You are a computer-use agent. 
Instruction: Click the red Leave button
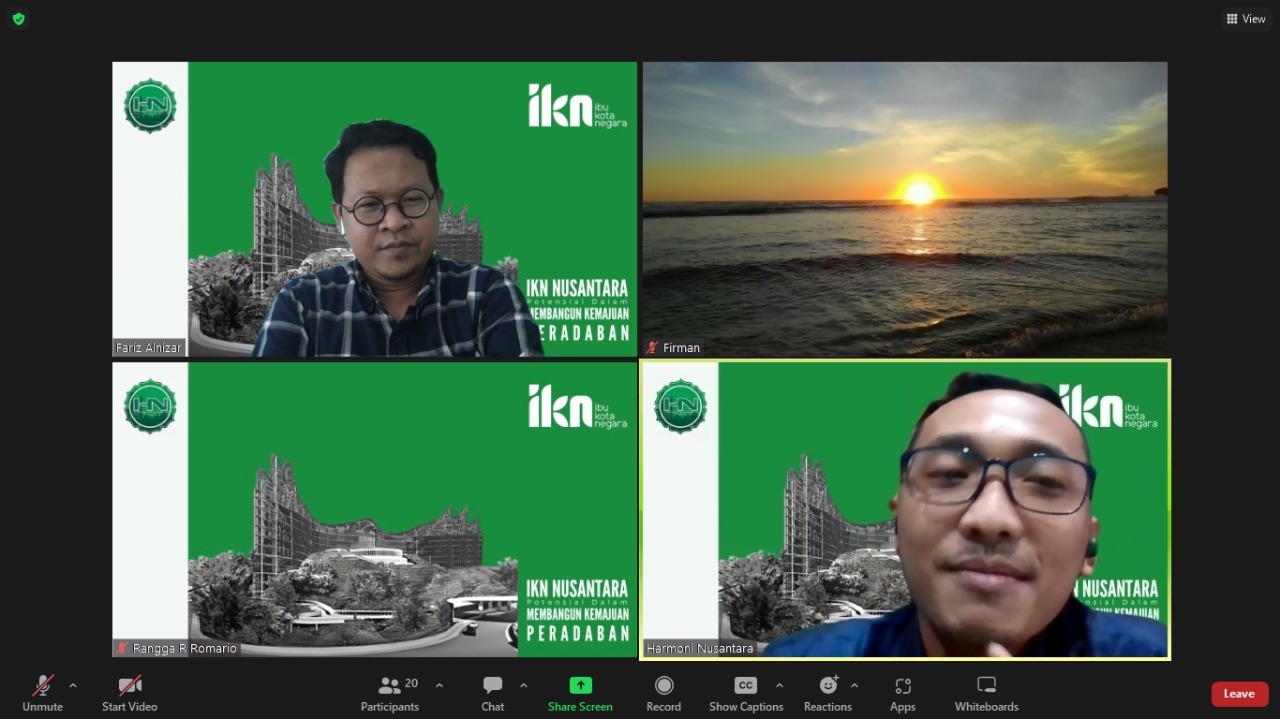[x=1239, y=694]
